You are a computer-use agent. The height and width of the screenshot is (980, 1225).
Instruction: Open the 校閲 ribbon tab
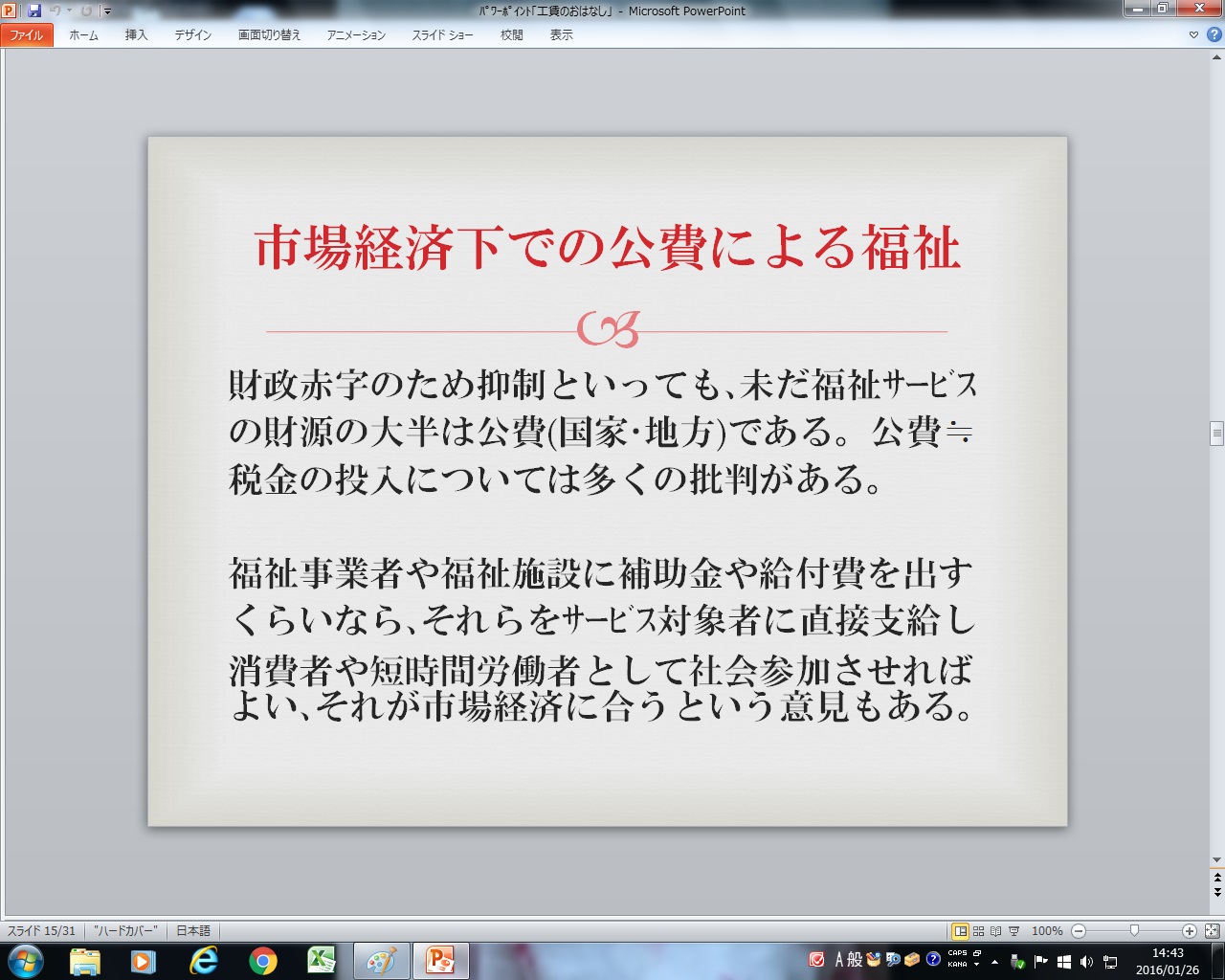click(512, 35)
